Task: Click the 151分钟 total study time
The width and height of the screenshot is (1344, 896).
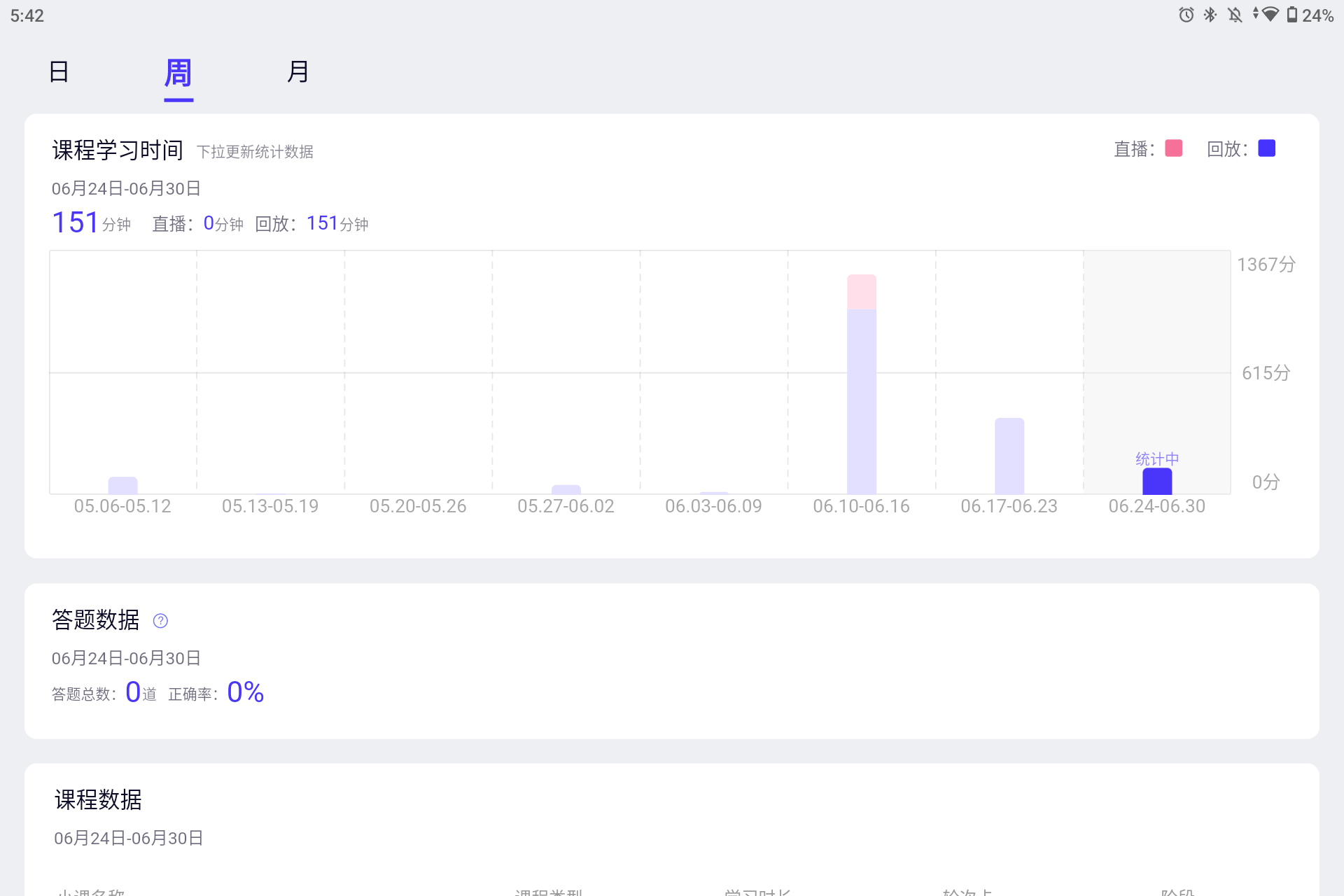Action: (x=91, y=223)
